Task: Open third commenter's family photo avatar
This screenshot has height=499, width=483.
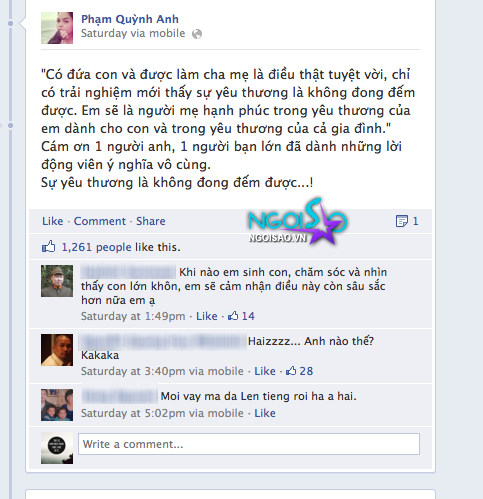Action: [x=57, y=405]
